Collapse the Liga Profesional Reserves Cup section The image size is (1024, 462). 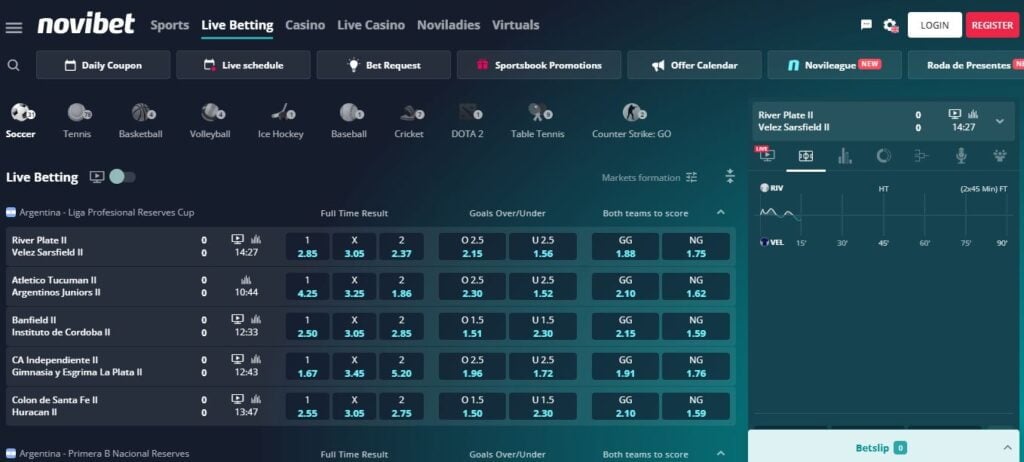pyautogui.click(x=720, y=212)
